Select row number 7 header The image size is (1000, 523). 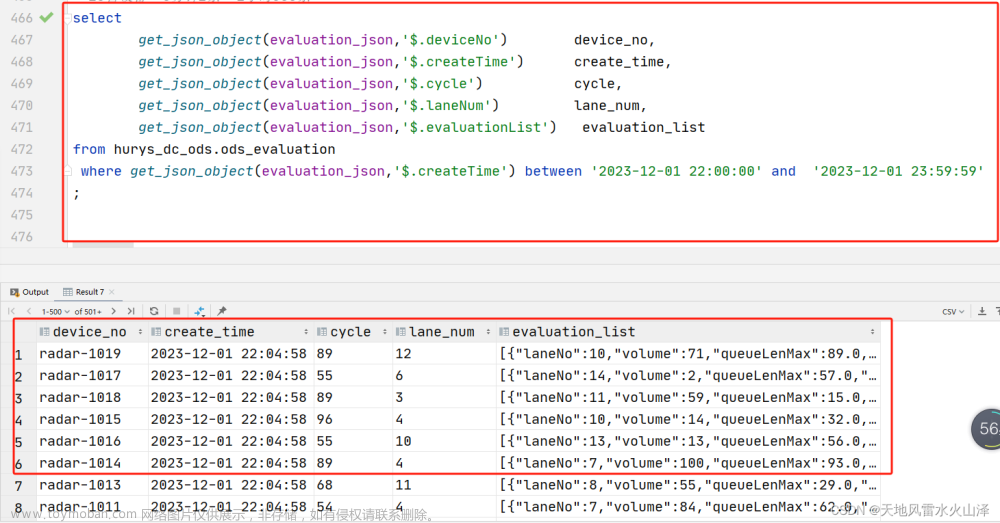point(19,486)
